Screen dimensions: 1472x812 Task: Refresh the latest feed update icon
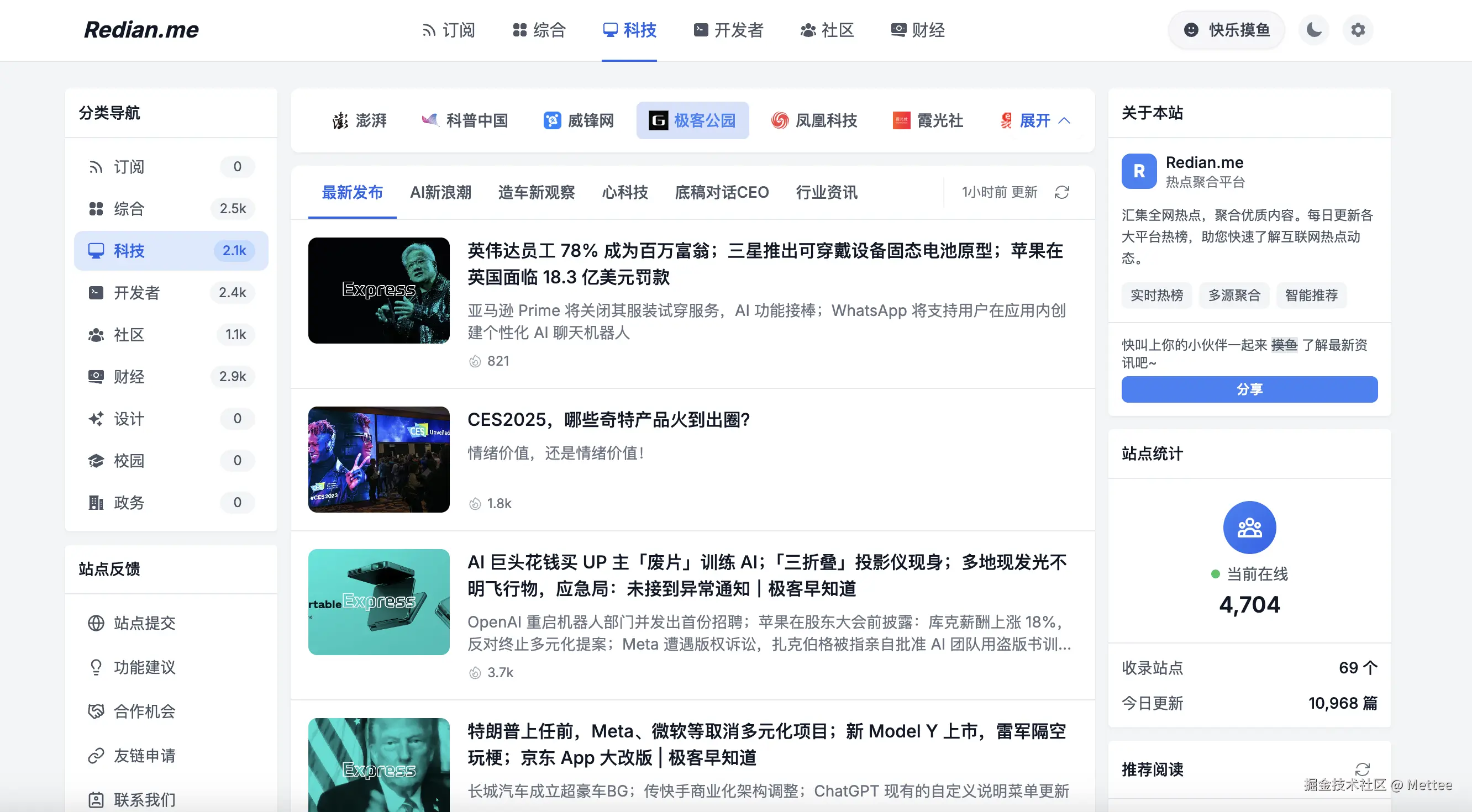coord(1061,193)
